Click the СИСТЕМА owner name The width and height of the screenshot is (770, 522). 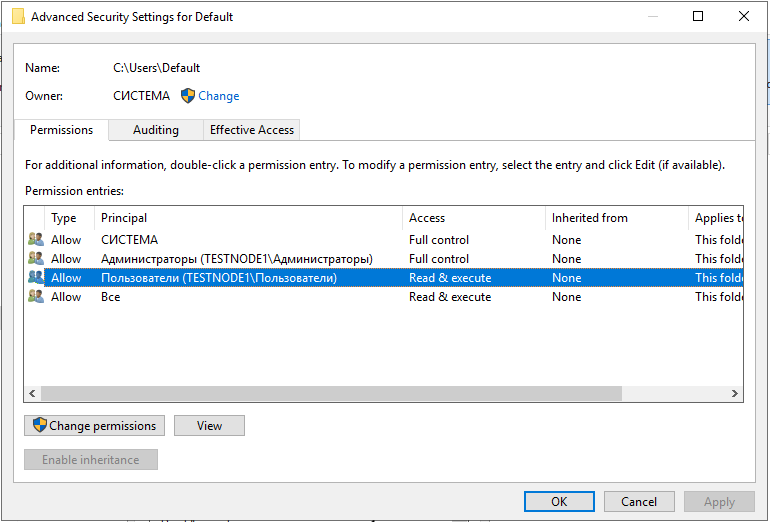click(x=141, y=96)
